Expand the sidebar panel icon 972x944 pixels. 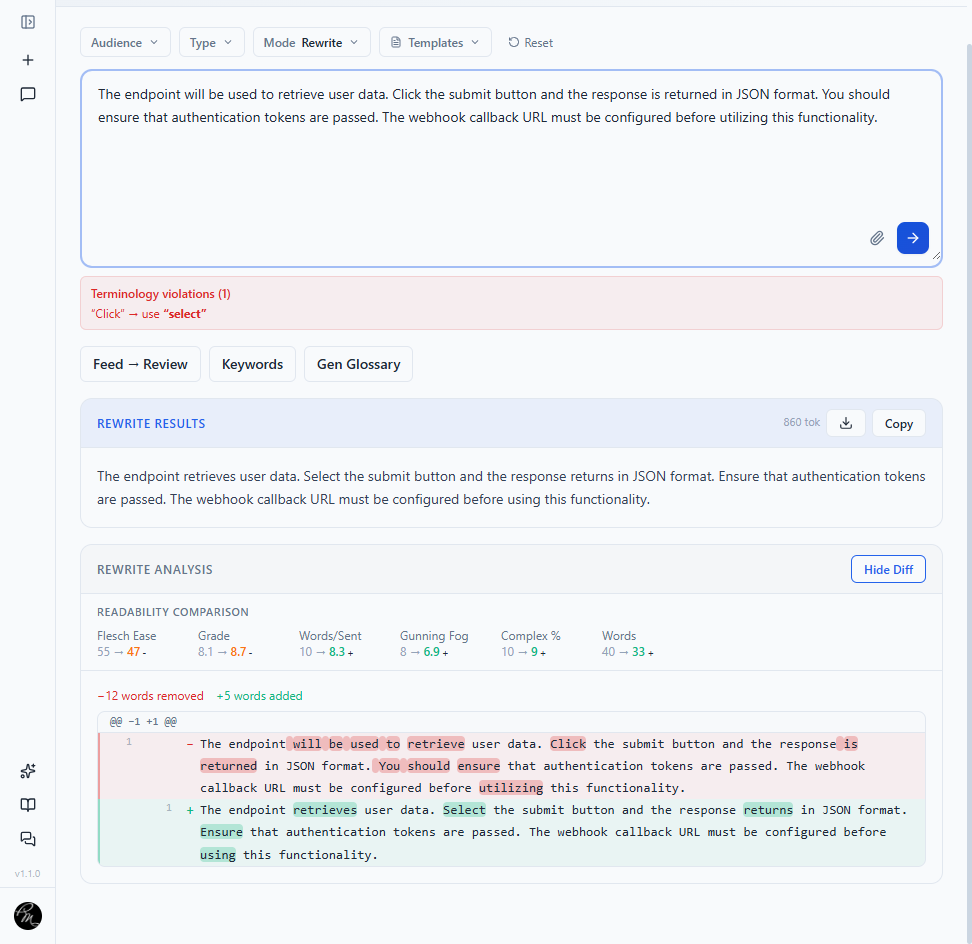click(x=28, y=22)
